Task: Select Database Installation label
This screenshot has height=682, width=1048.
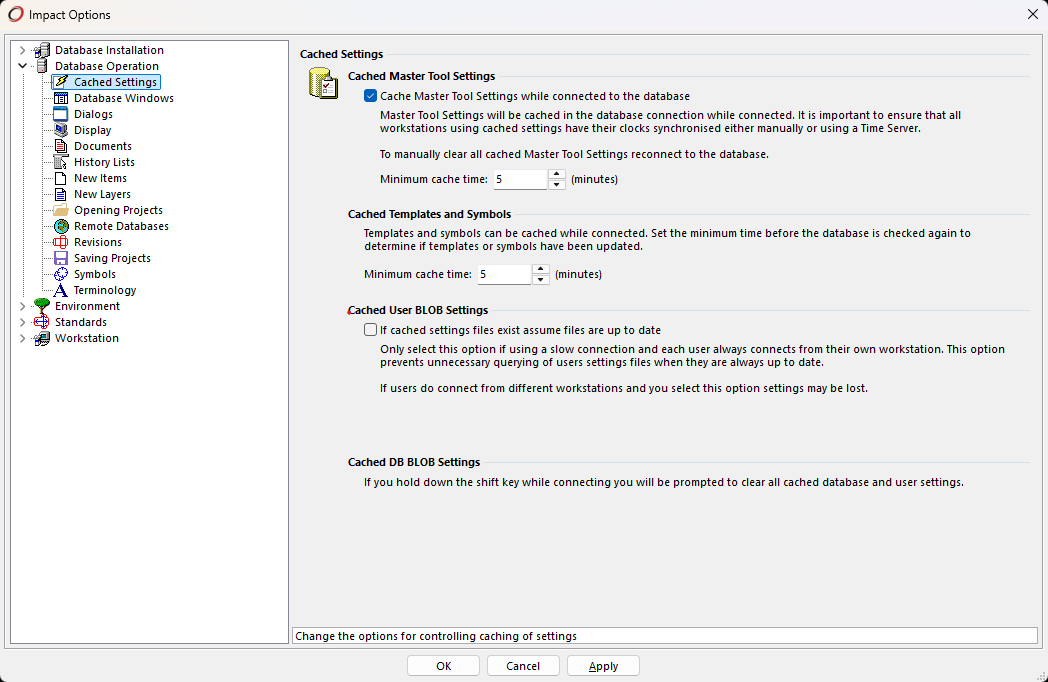Action: [x=109, y=50]
